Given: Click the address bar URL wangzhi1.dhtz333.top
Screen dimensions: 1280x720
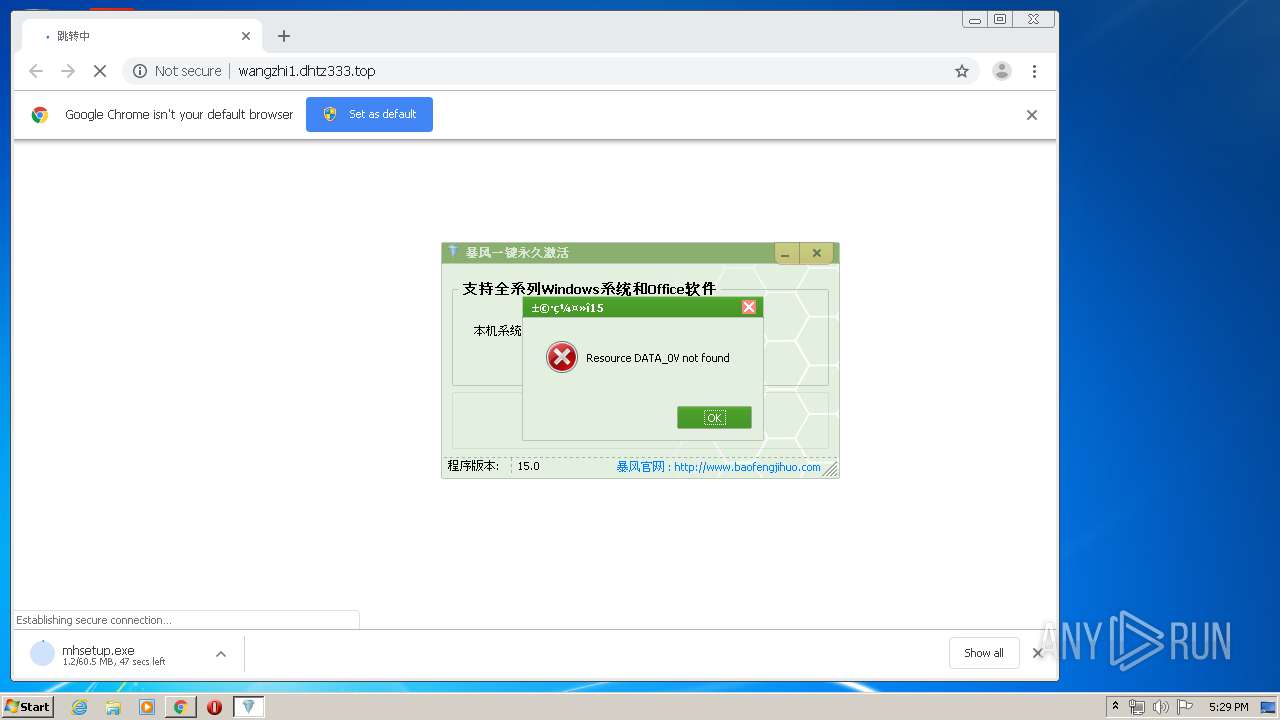Looking at the screenshot, I should 307,71.
